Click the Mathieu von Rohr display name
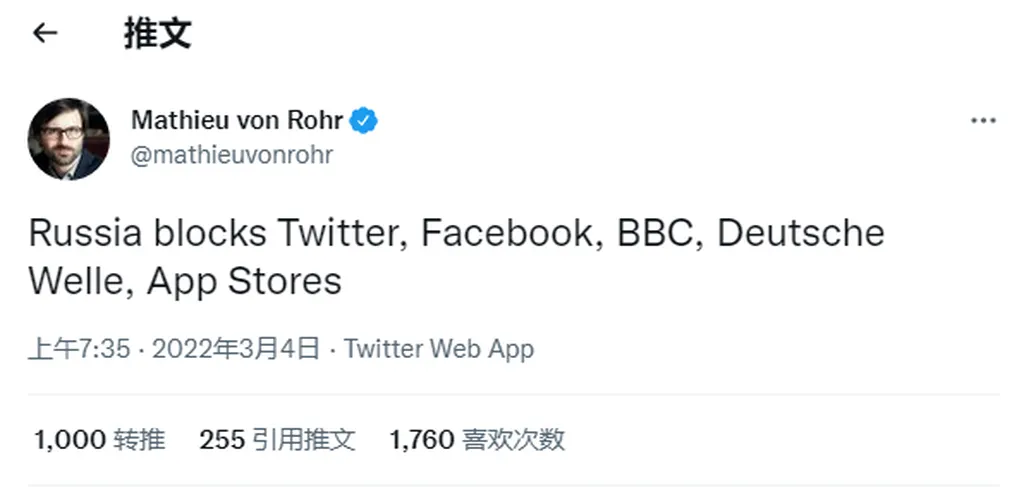The width and height of the screenshot is (1024, 490). click(237, 122)
